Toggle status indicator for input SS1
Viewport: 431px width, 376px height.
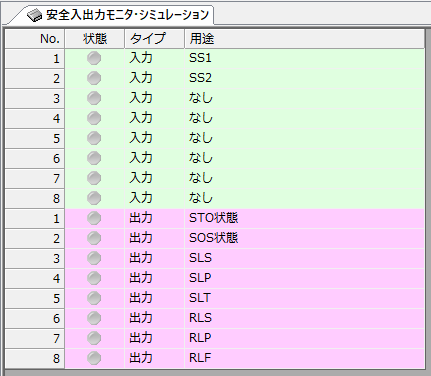(94, 58)
